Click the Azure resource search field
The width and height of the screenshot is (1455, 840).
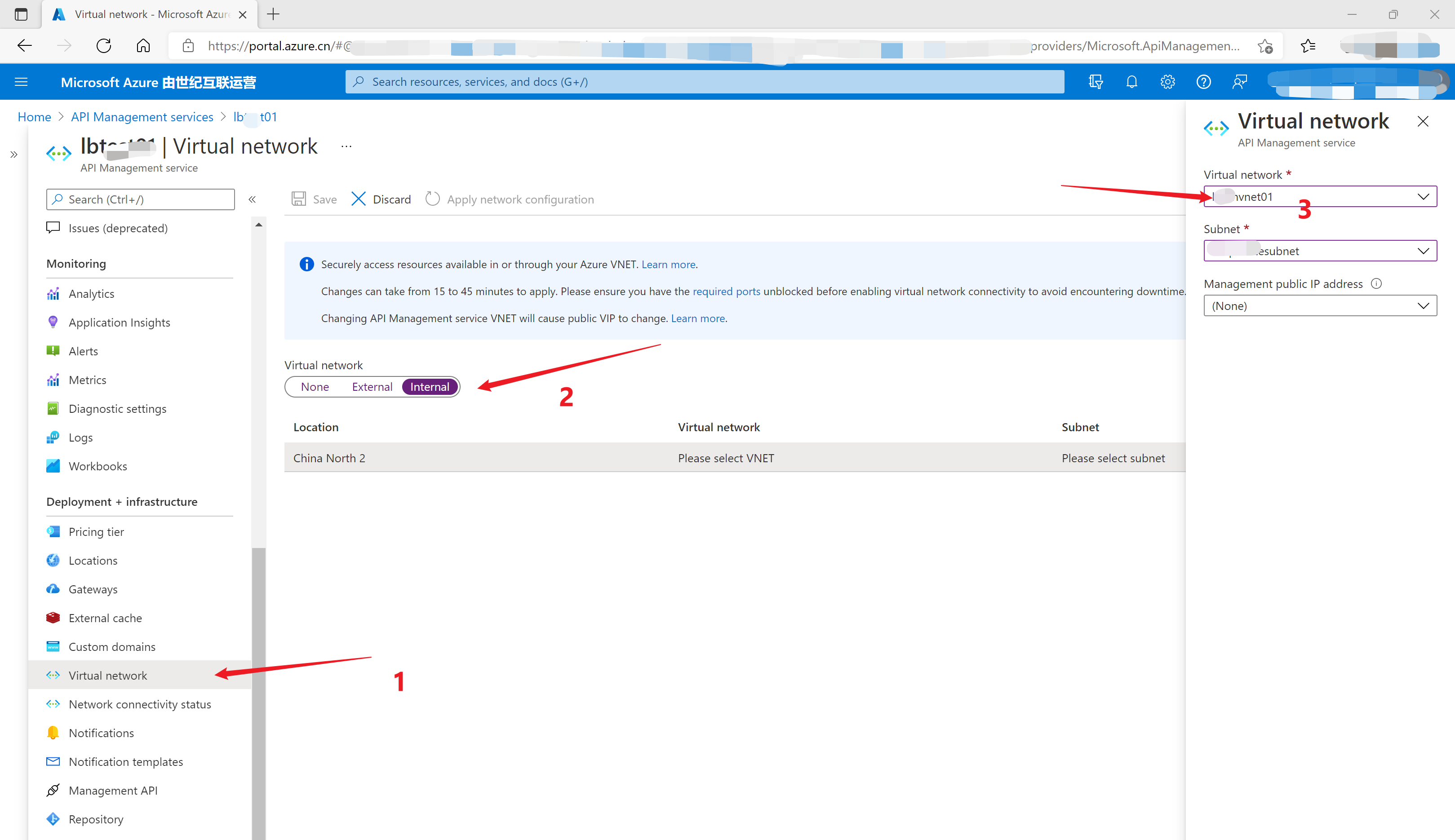(704, 82)
